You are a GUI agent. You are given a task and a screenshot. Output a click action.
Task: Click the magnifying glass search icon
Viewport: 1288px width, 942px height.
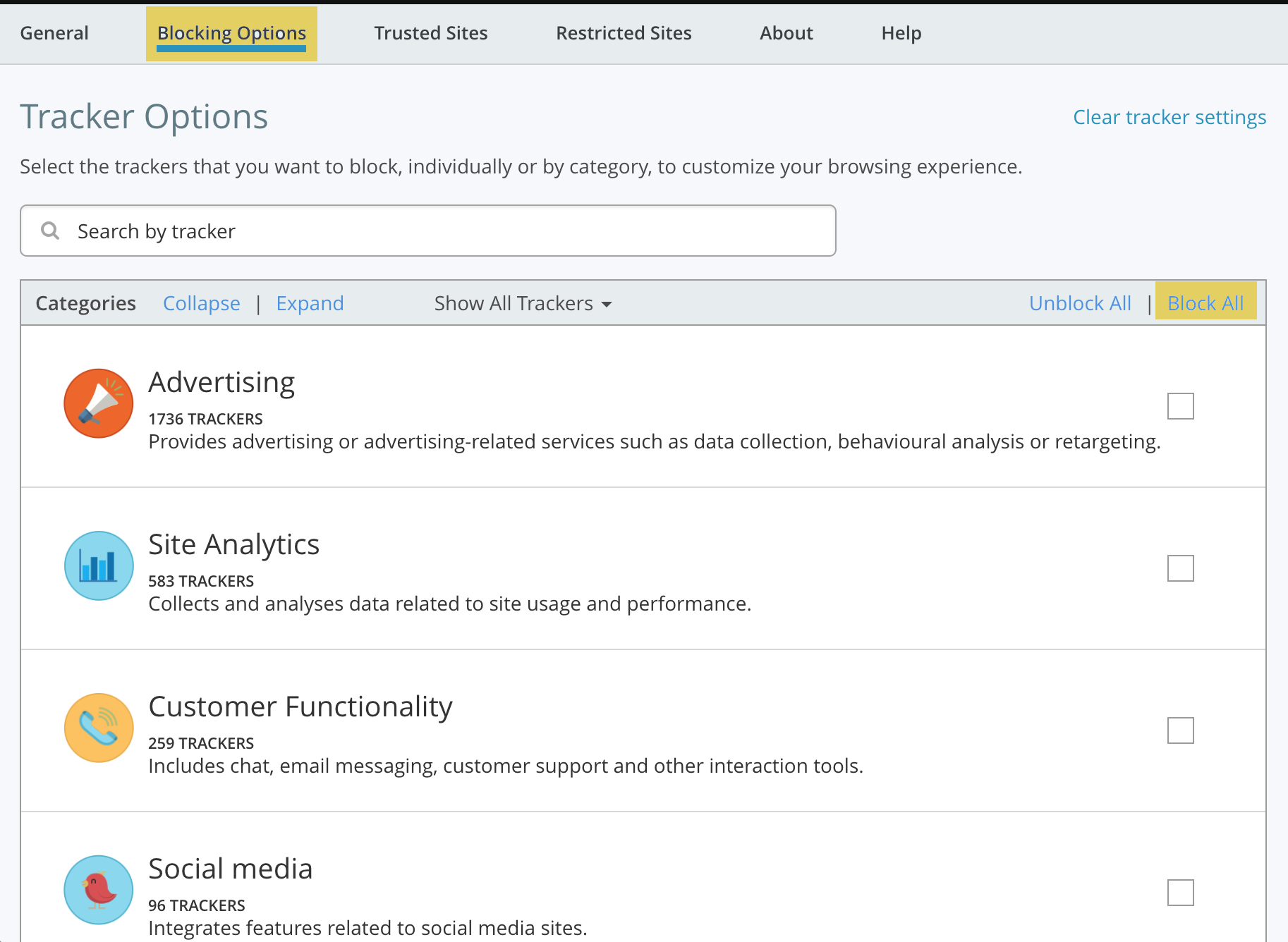pyautogui.click(x=50, y=231)
